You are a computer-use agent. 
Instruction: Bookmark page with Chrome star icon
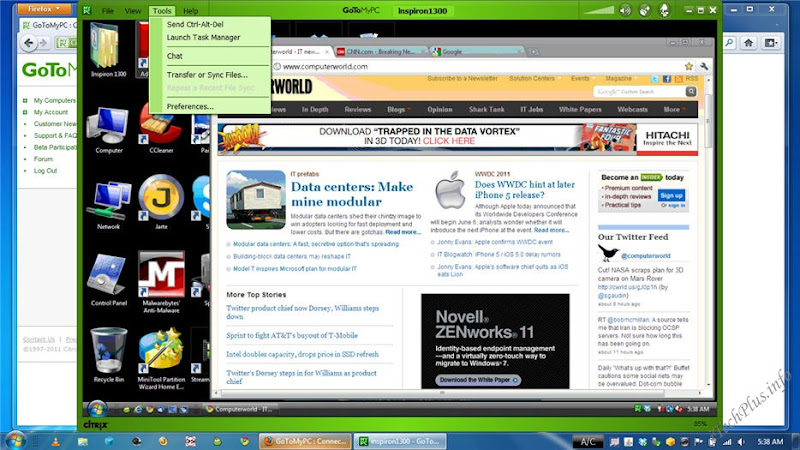[689, 66]
